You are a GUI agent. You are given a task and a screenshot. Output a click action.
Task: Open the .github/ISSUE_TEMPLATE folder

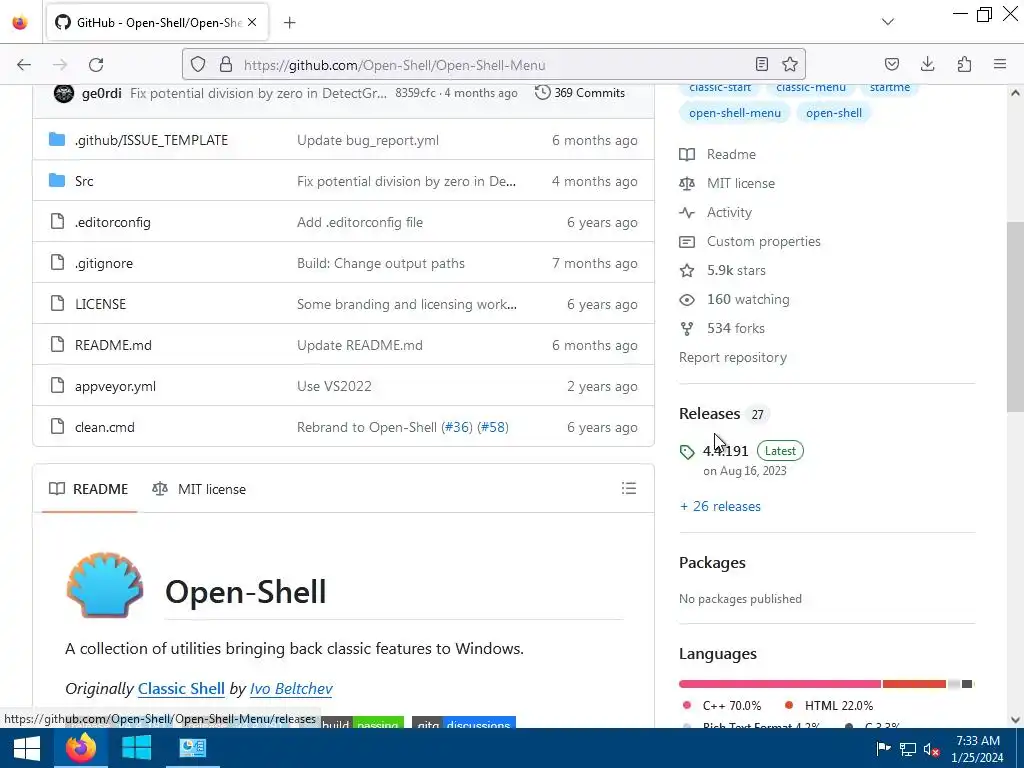tap(152, 140)
